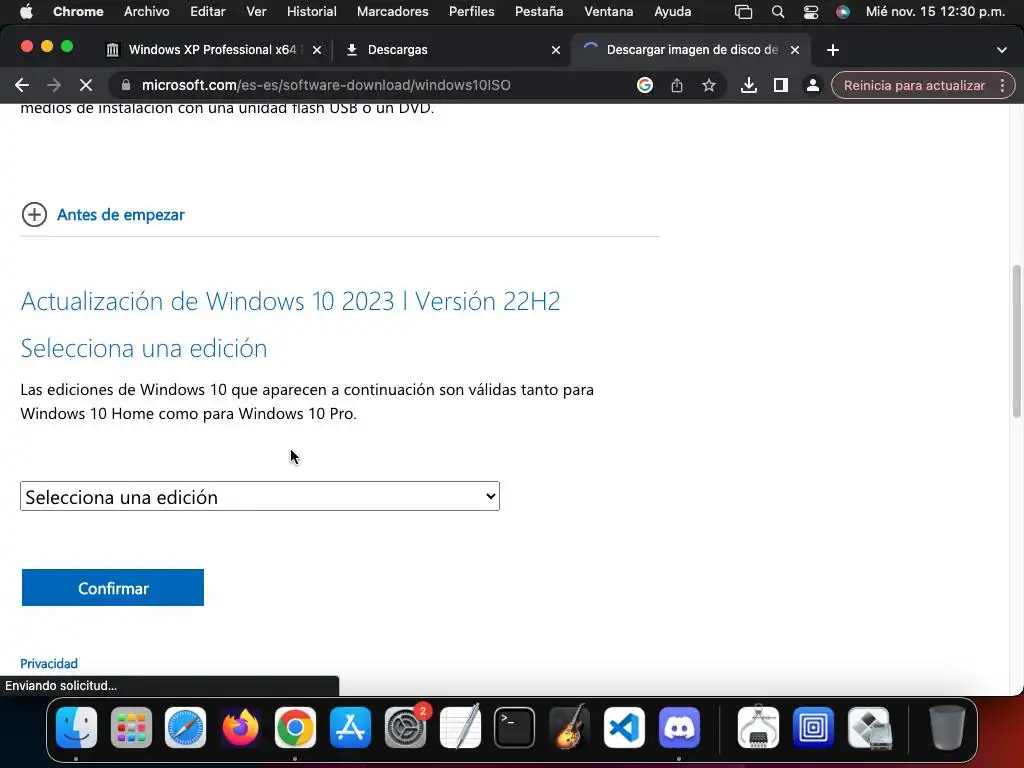Launch Visual Studio Code from dock
The height and width of the screenshot is (768, 1024).
[x=624, y=727]
